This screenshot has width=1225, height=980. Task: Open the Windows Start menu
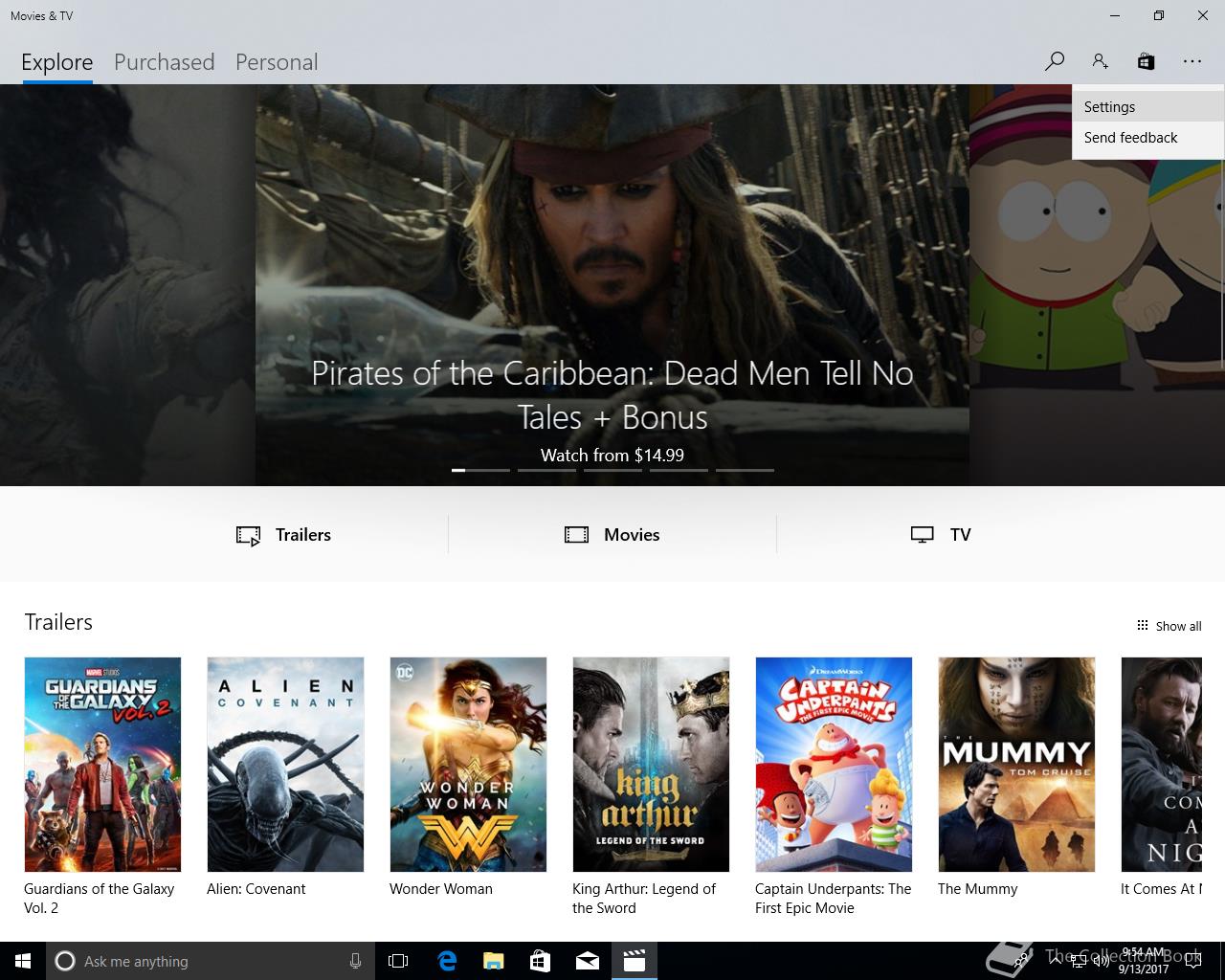point(23,961)
